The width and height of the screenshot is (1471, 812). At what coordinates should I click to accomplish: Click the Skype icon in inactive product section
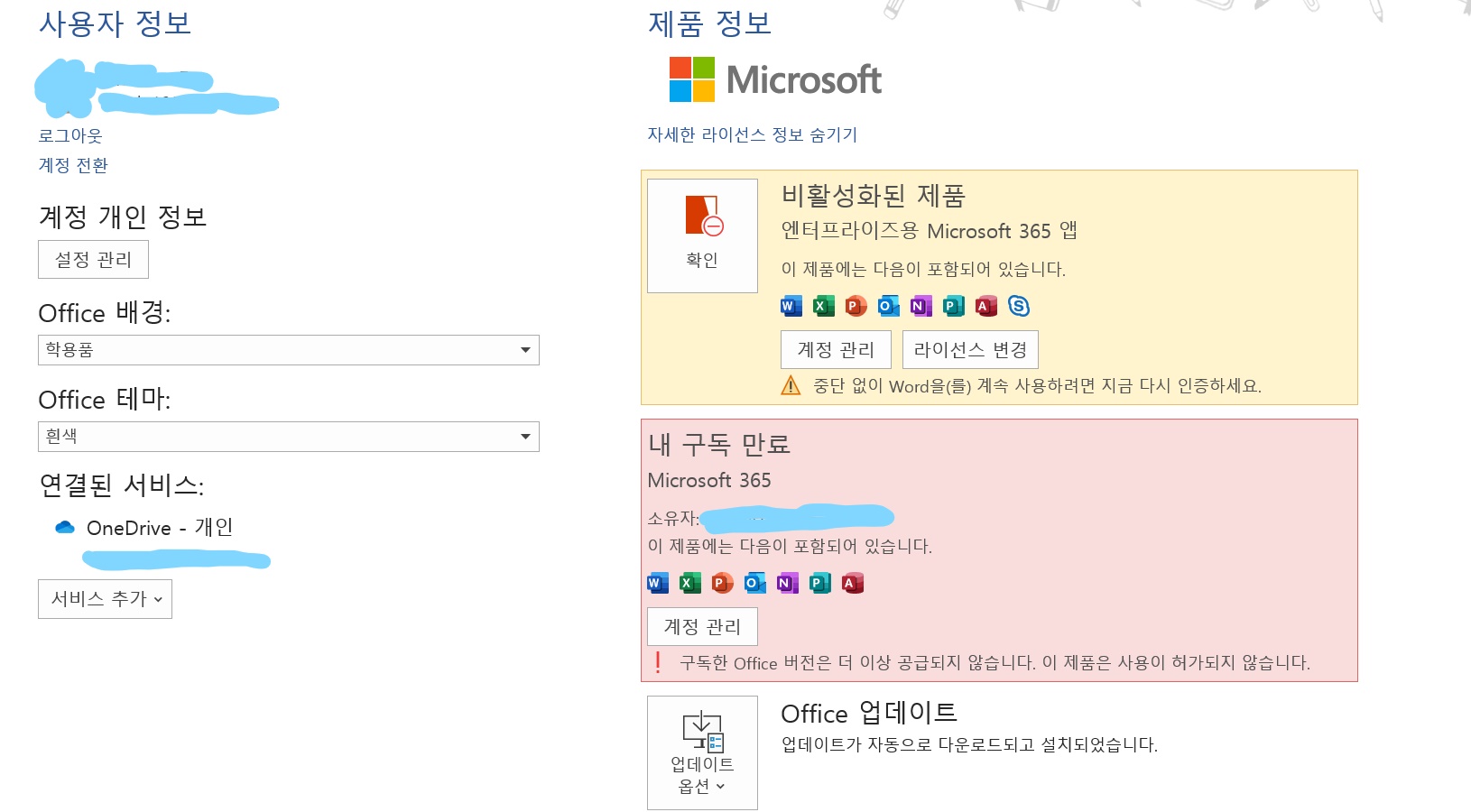tap(1019, 306)
